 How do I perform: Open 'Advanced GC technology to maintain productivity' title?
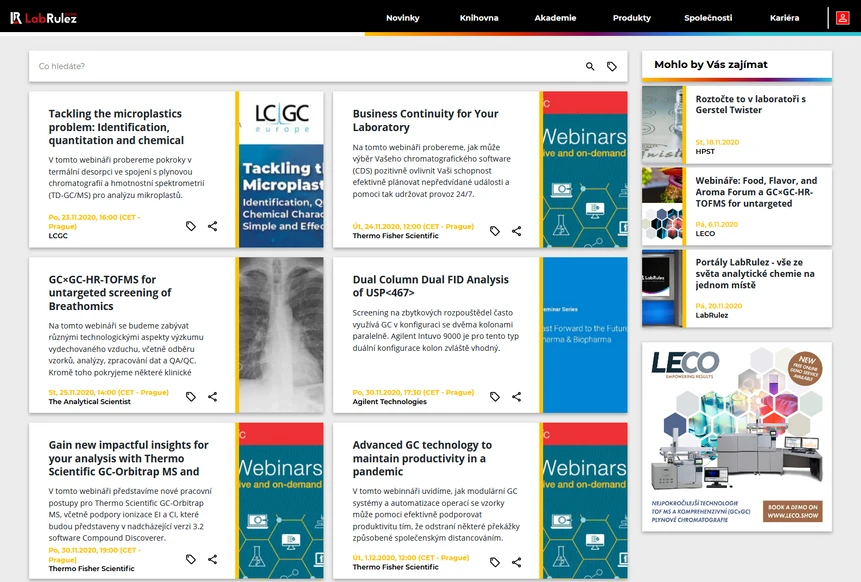[x=422, y=458]
